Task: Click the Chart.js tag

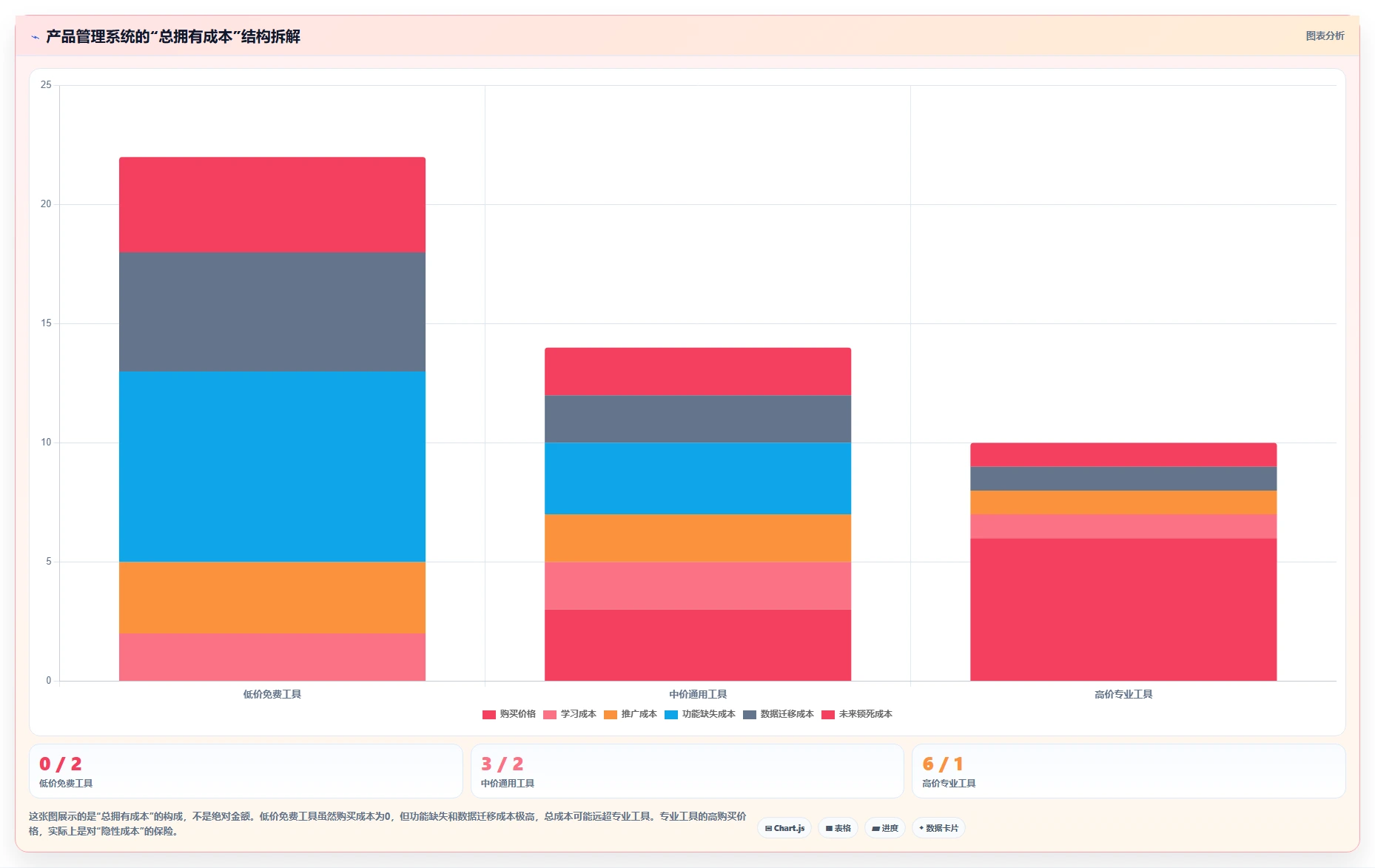Action: (x=784, y=828)
